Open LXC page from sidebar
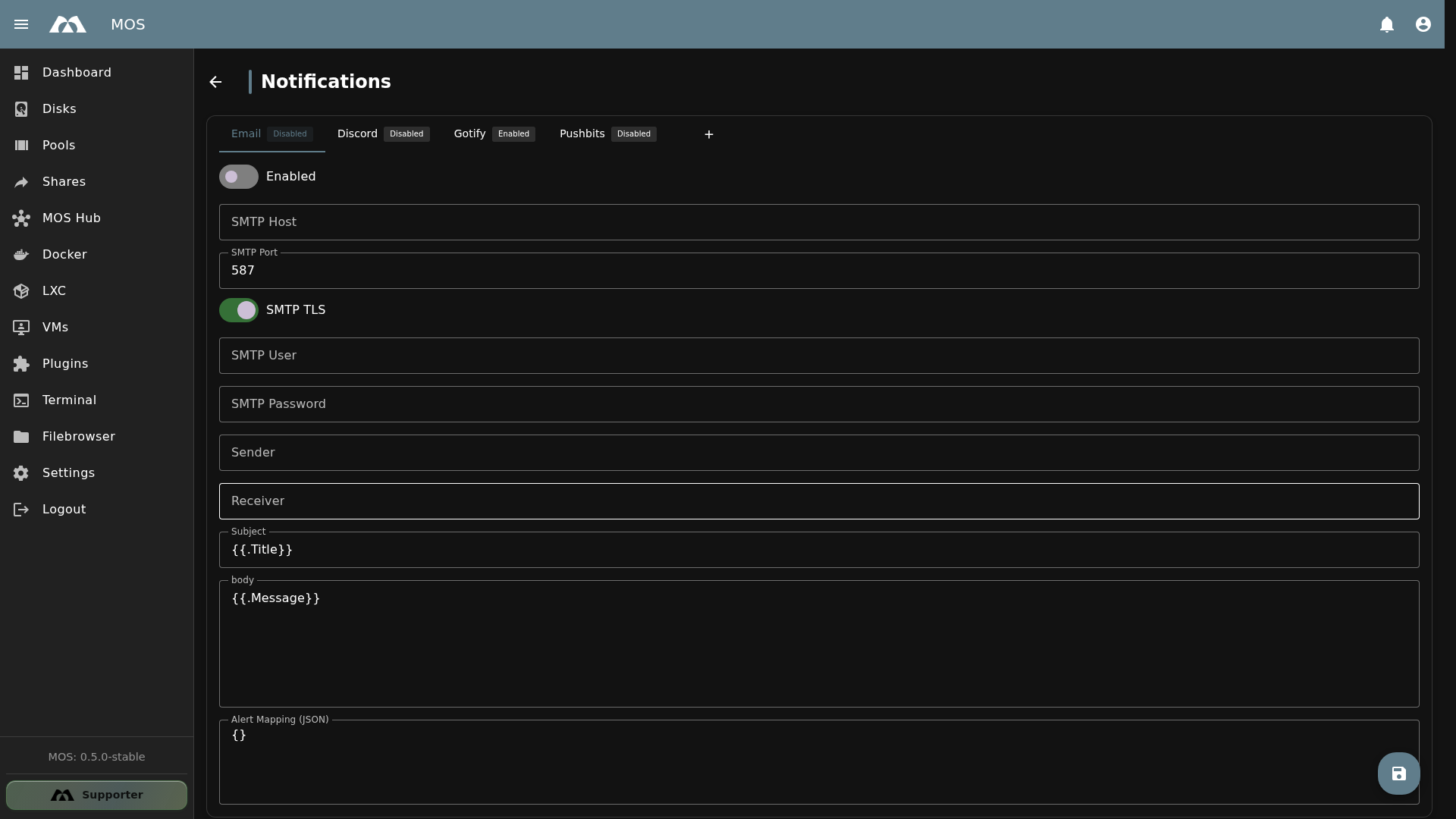Screen dimensions: 1456x819 point(97,291)
